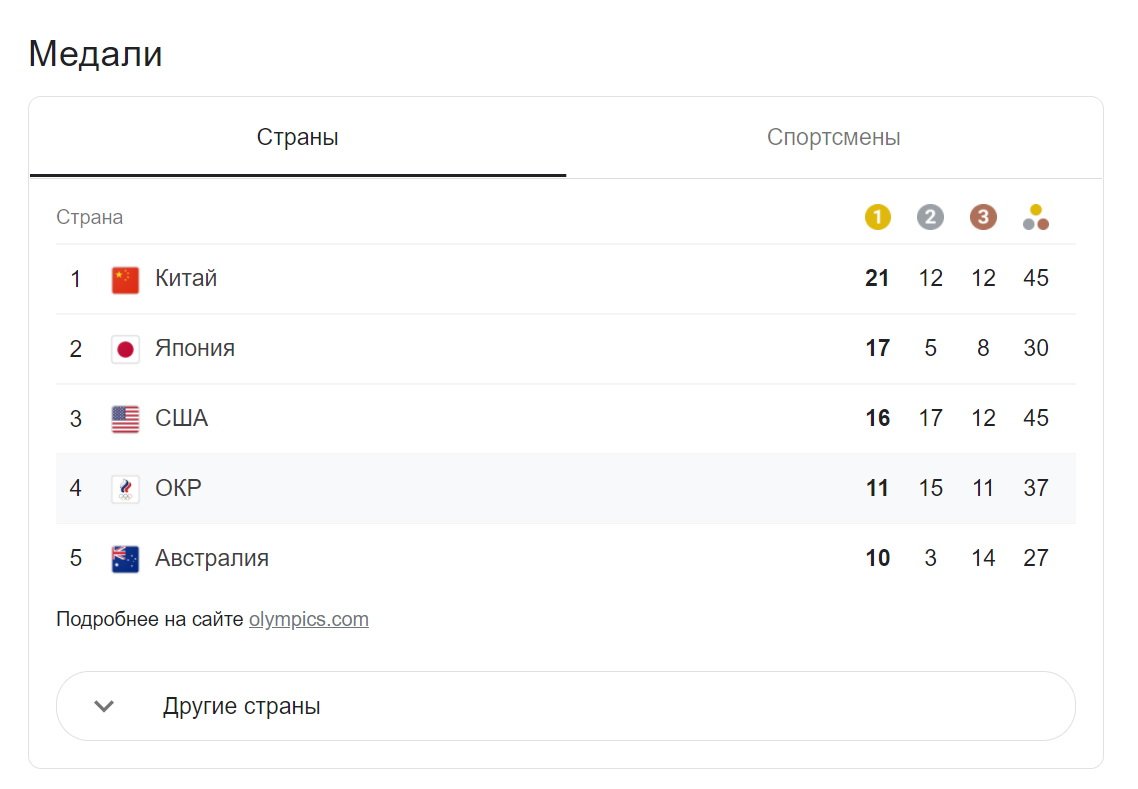
Task: Click the China flag icon
Action: pos(125,279)
